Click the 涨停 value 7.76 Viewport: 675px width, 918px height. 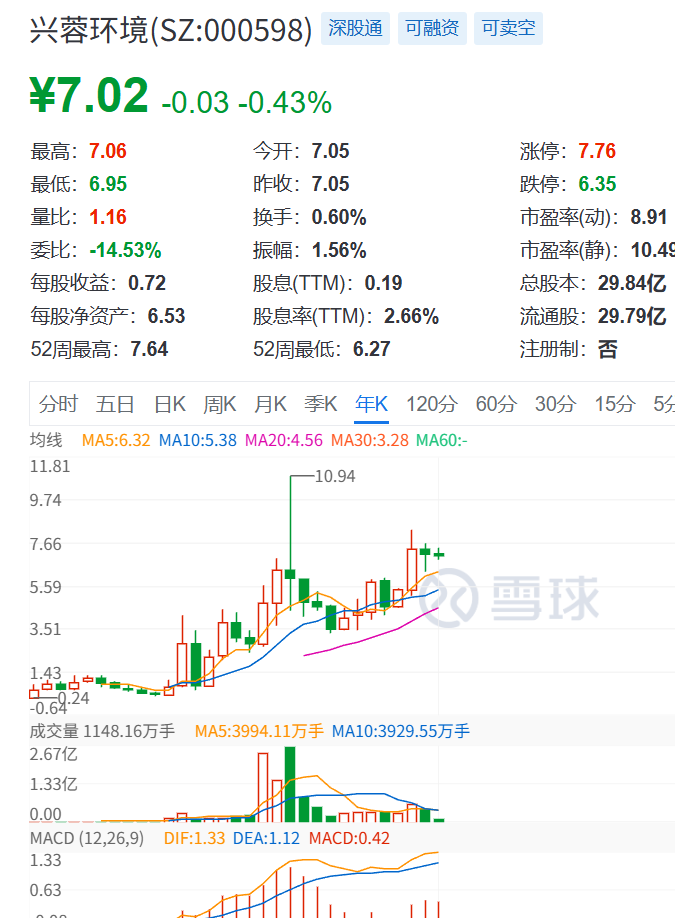point(597,151)
